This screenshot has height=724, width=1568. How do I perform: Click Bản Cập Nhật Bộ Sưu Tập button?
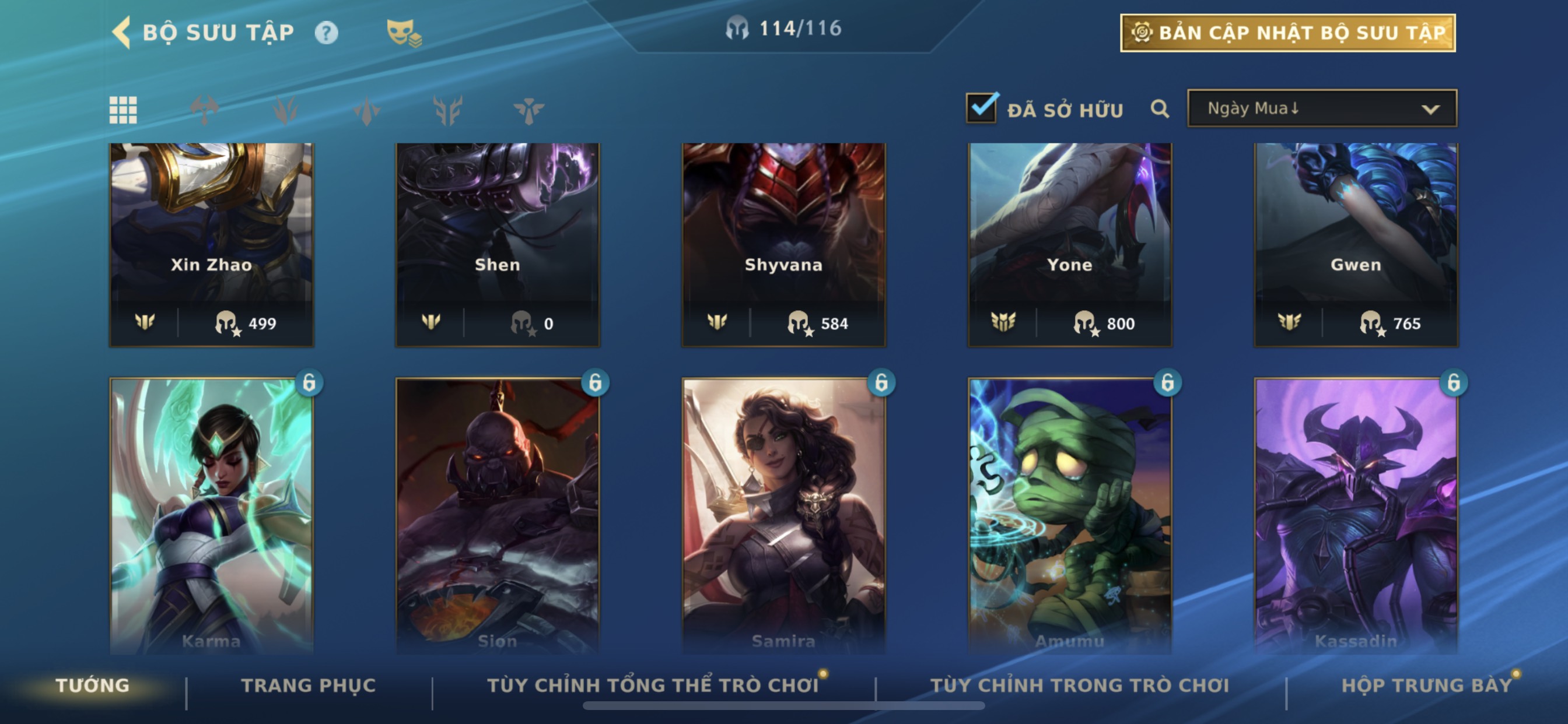click(1288, 33)
